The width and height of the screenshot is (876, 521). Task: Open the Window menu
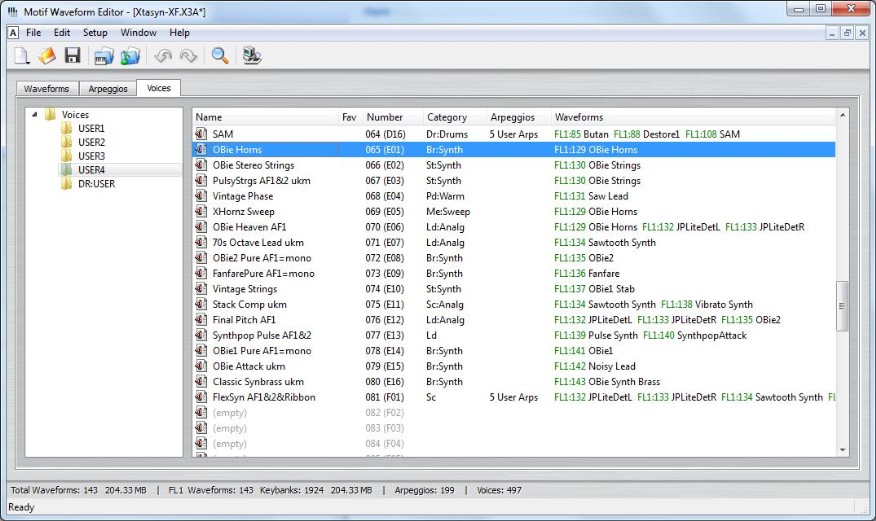coord(139,33)
